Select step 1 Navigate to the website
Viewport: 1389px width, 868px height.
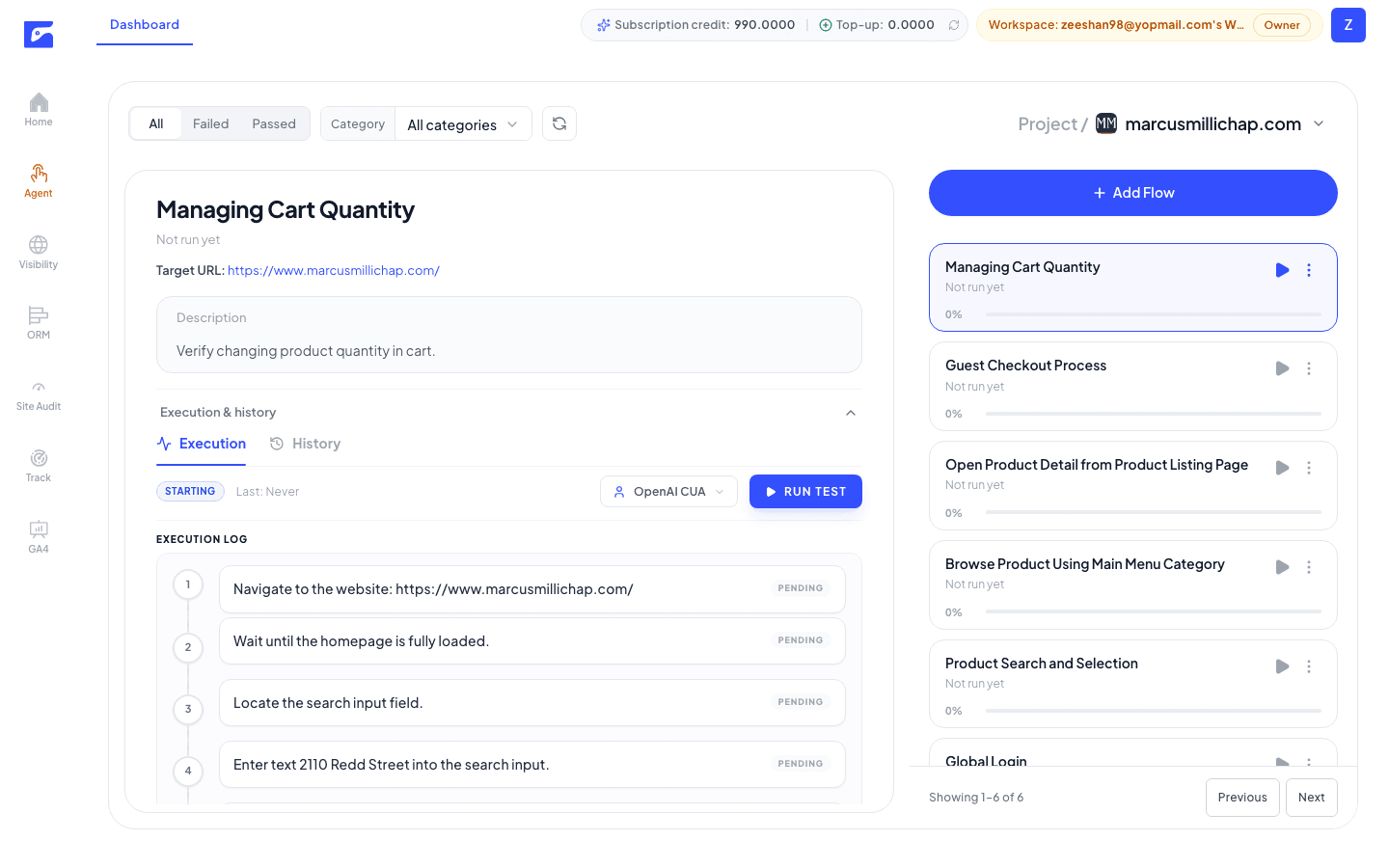click(x=532, y=589)
